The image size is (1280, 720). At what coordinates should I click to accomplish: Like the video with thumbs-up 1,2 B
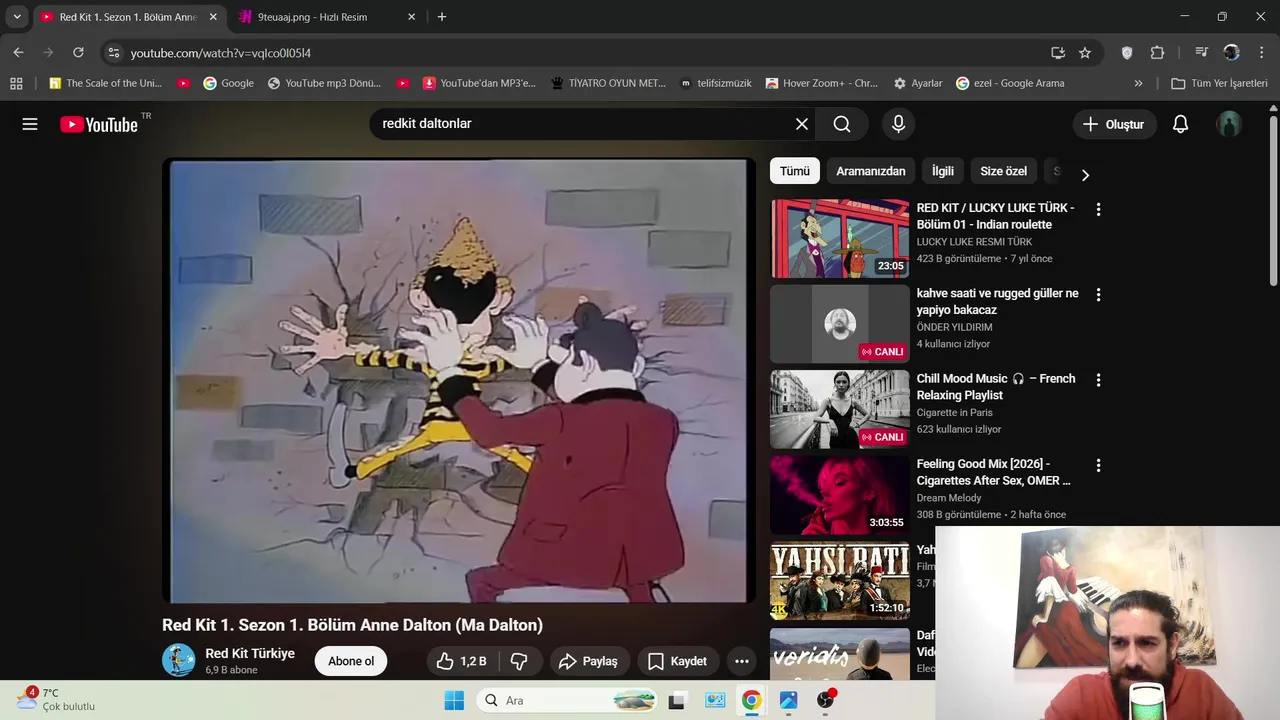(x=461, y=661)
